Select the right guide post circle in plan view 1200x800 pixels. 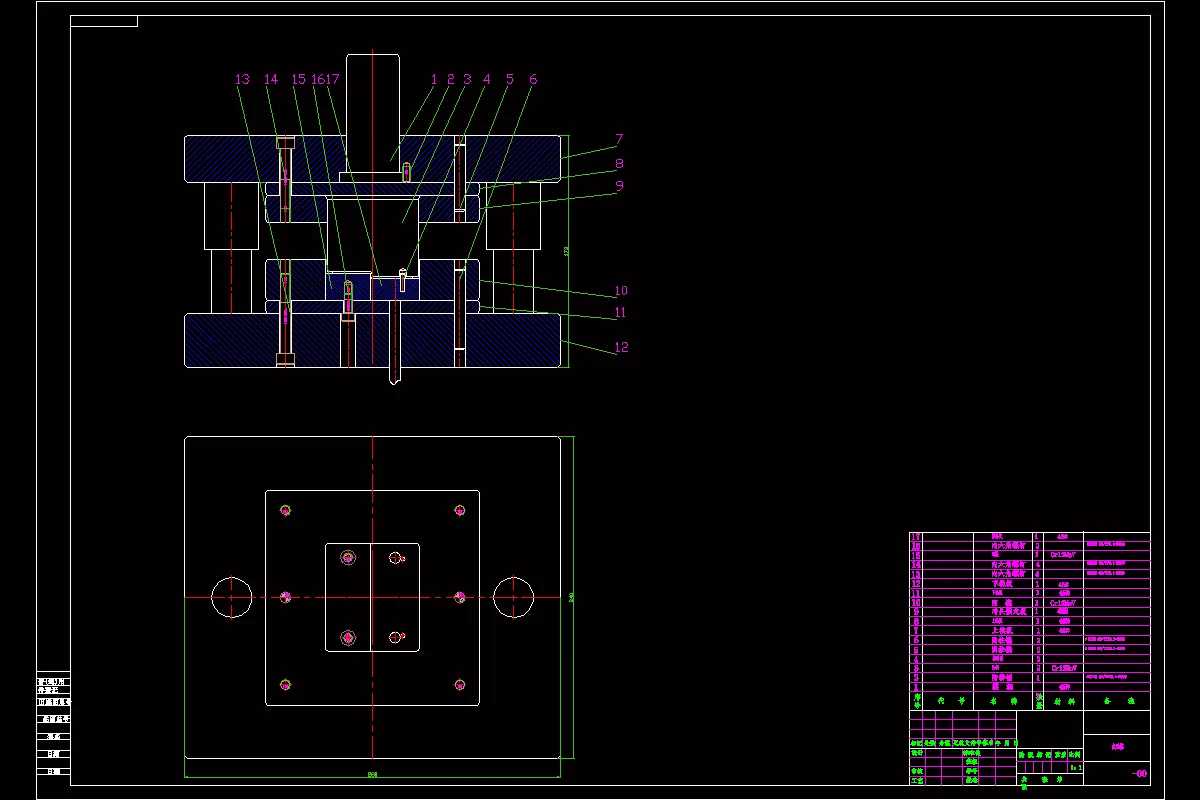point(513,597)
